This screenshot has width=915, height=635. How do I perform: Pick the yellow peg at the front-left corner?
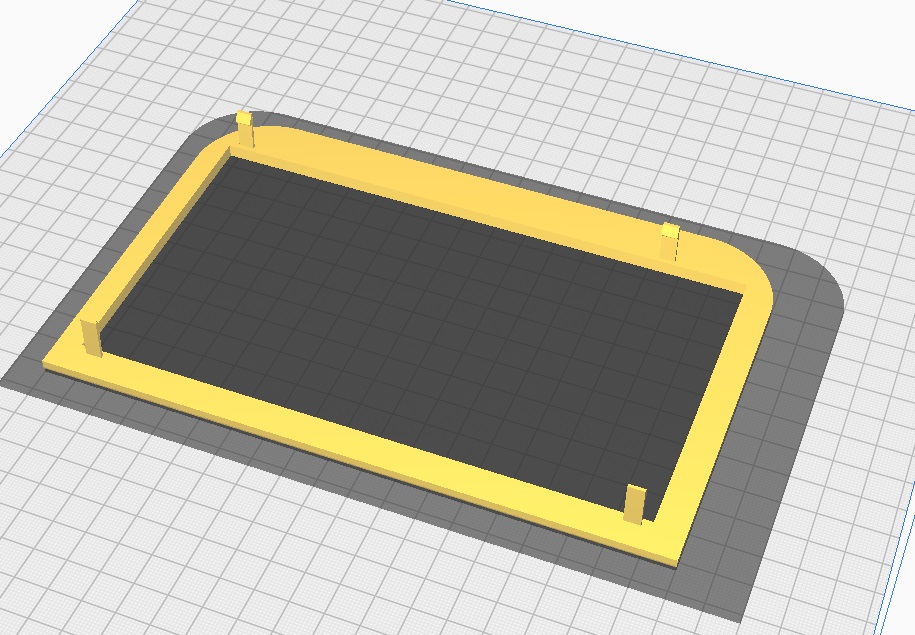pyautogui.click(x=91, y=337)
